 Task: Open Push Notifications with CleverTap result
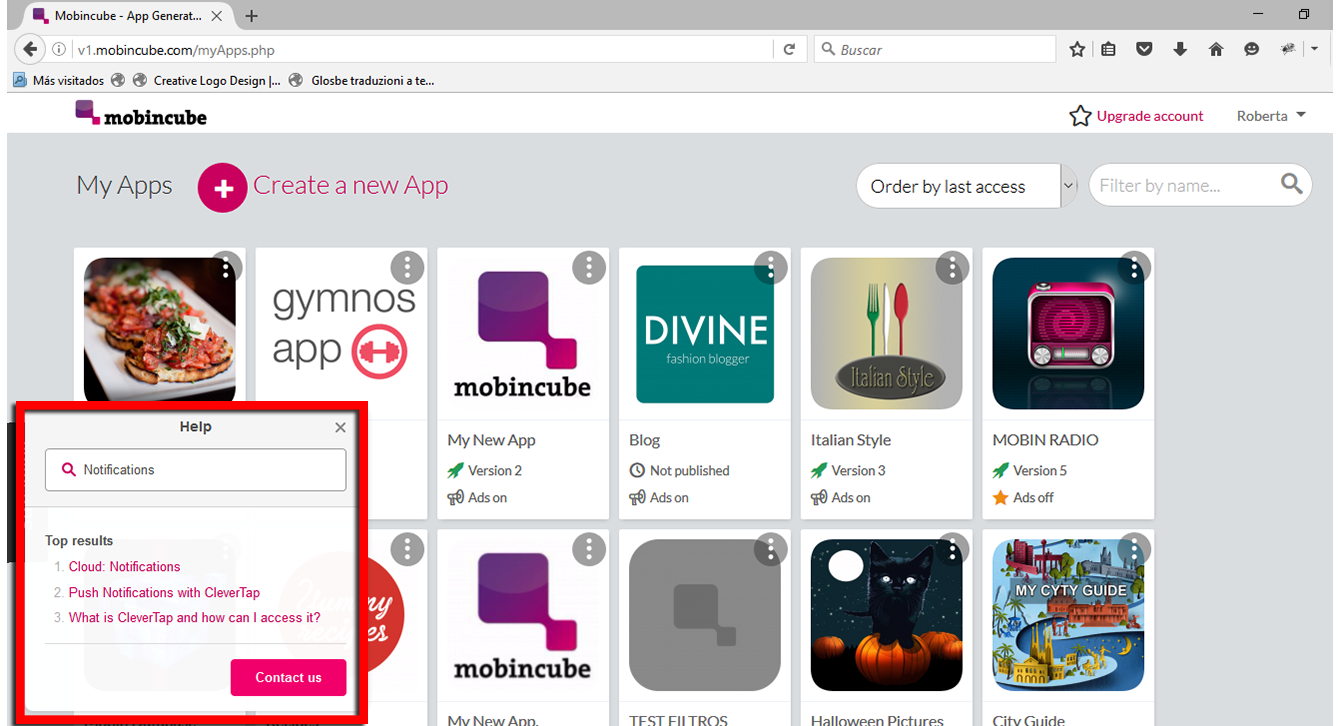tap(164, 592)
